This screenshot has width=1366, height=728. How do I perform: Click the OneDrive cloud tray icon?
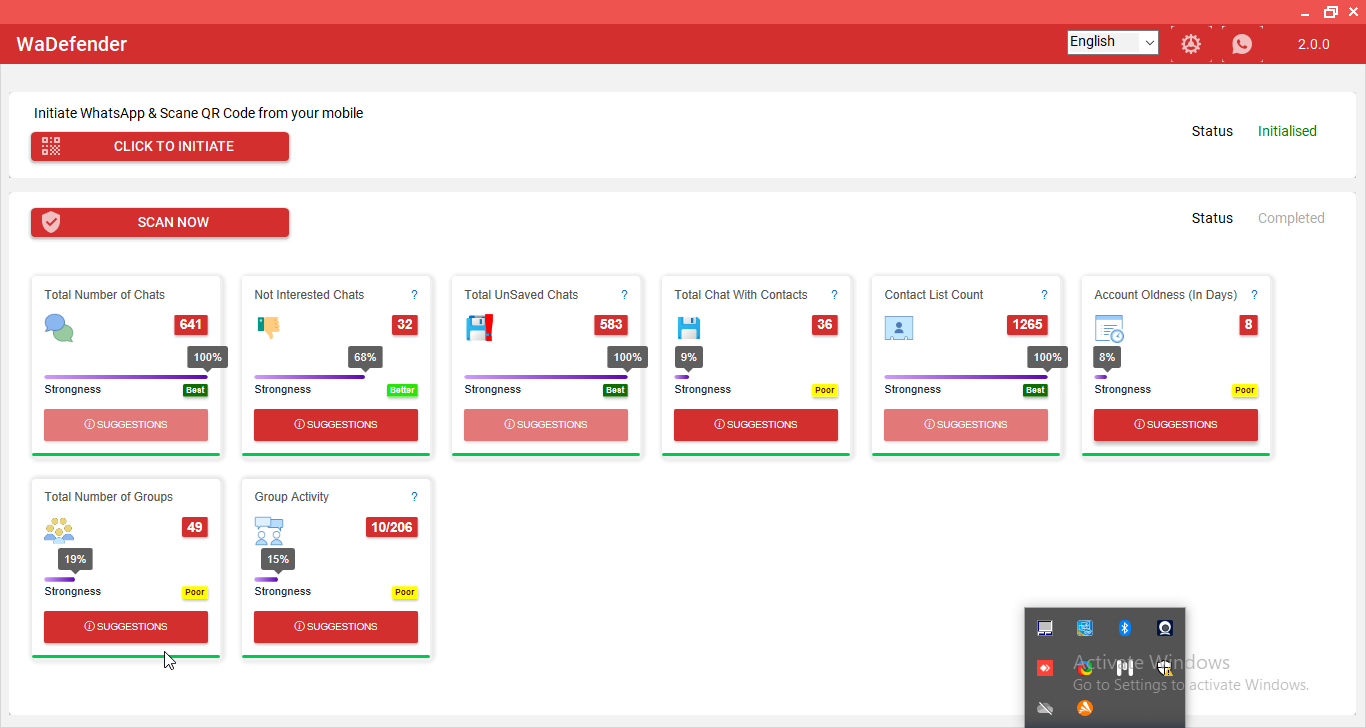(1045, 708)
